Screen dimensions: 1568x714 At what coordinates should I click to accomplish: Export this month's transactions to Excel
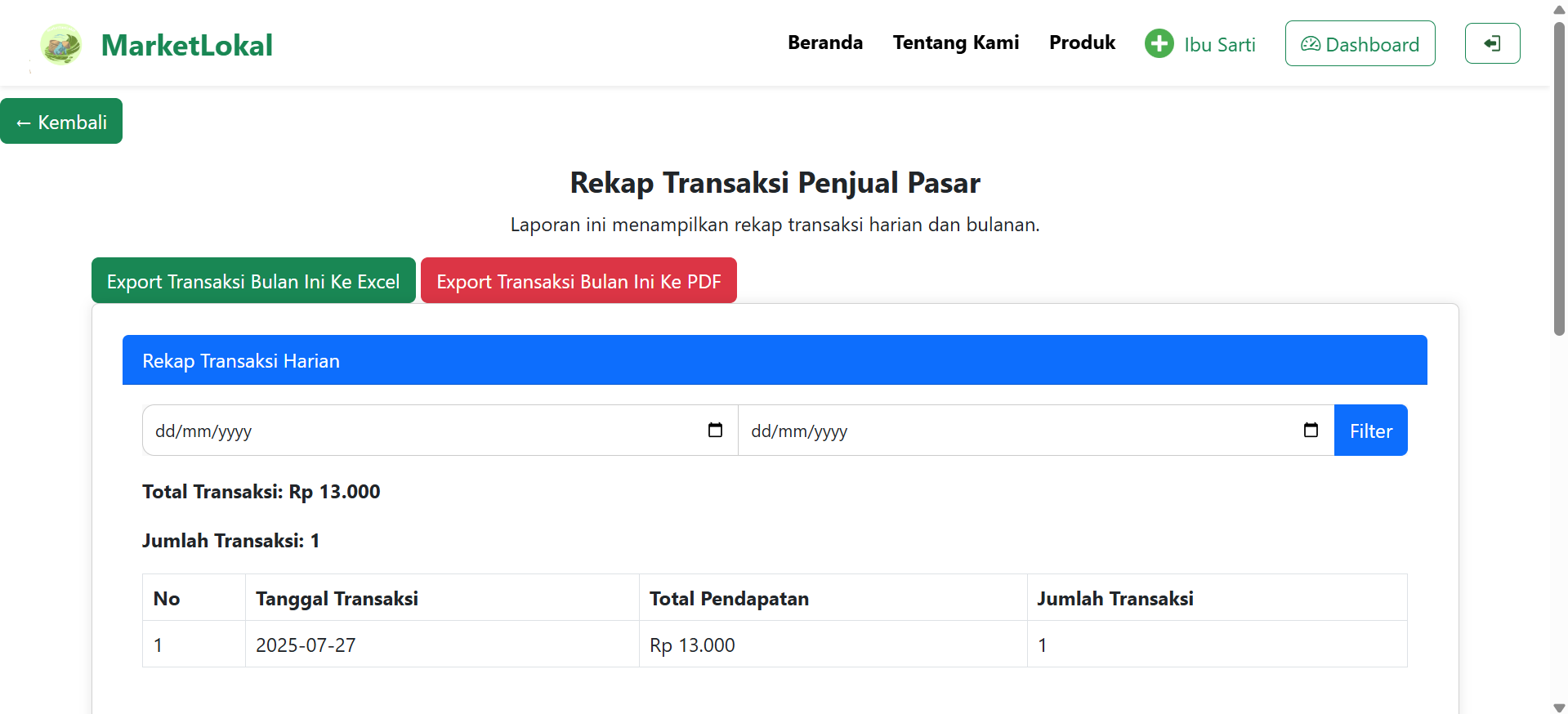click(253, 281)
